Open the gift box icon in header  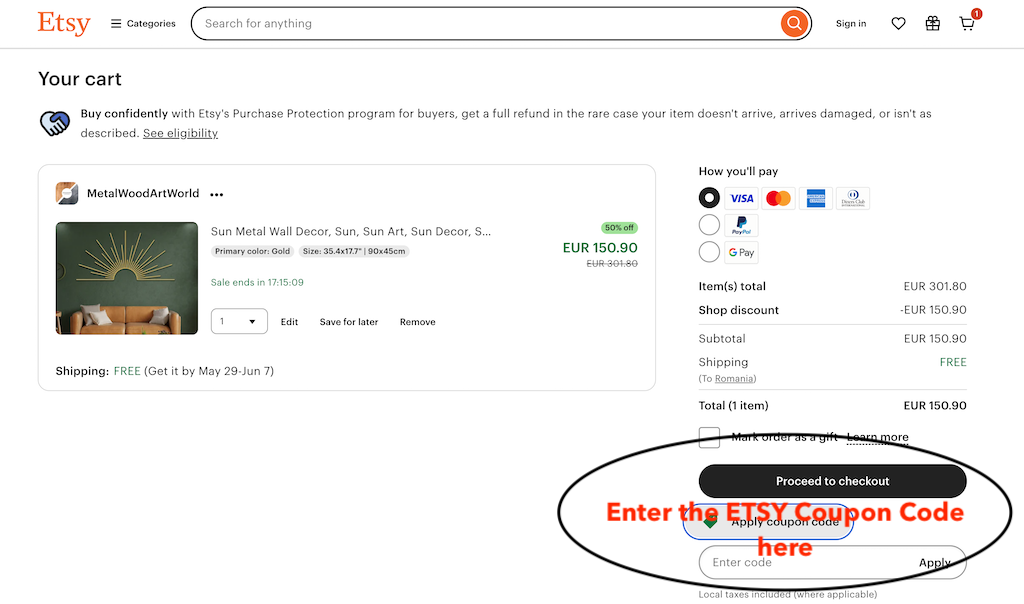pyautogui.click(x=933, y=24)
